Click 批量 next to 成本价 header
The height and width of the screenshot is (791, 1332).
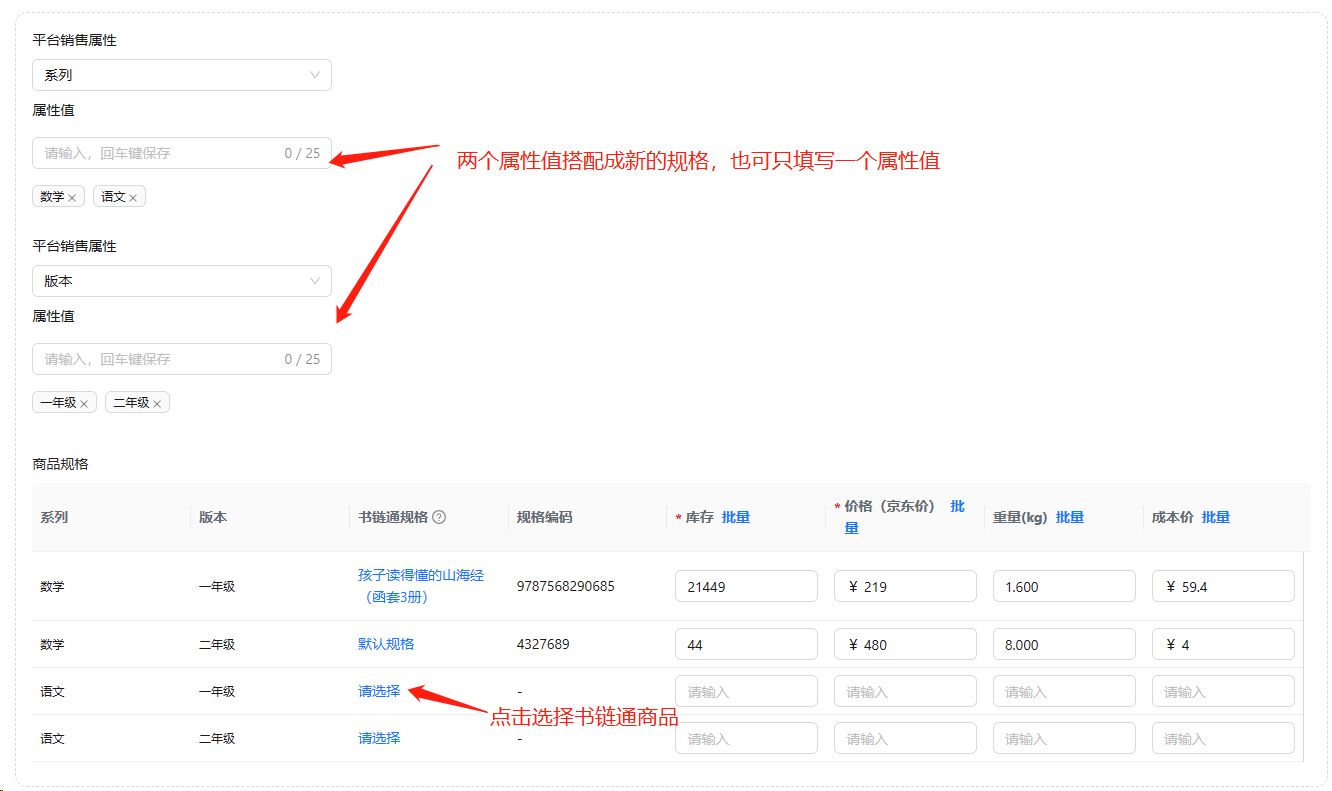pyautogui.click(x=1216, y=517)
